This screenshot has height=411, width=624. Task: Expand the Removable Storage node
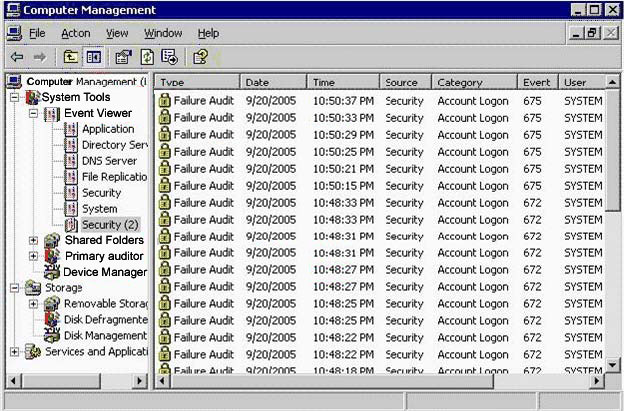pyautogui.click(x=33, y=304)
